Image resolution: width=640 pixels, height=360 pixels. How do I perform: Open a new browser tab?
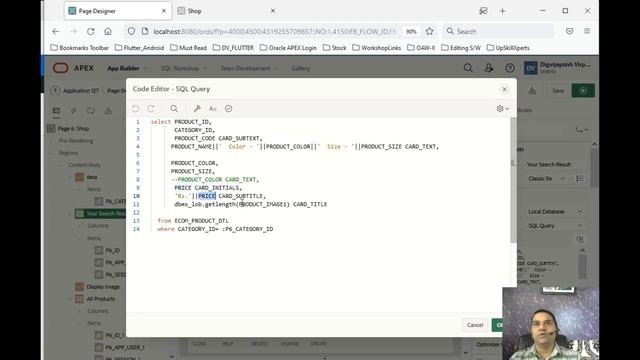502,11
